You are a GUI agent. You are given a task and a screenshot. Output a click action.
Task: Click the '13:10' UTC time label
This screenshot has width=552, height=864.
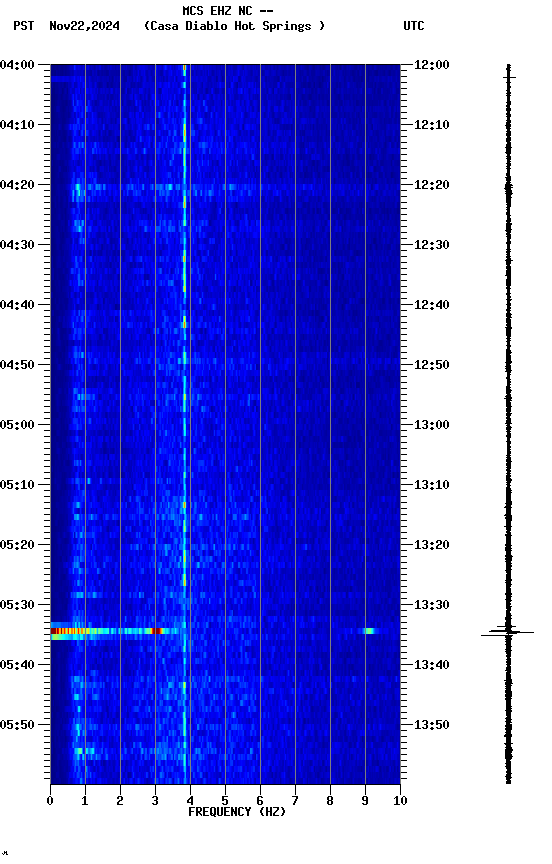coord(432,485)
